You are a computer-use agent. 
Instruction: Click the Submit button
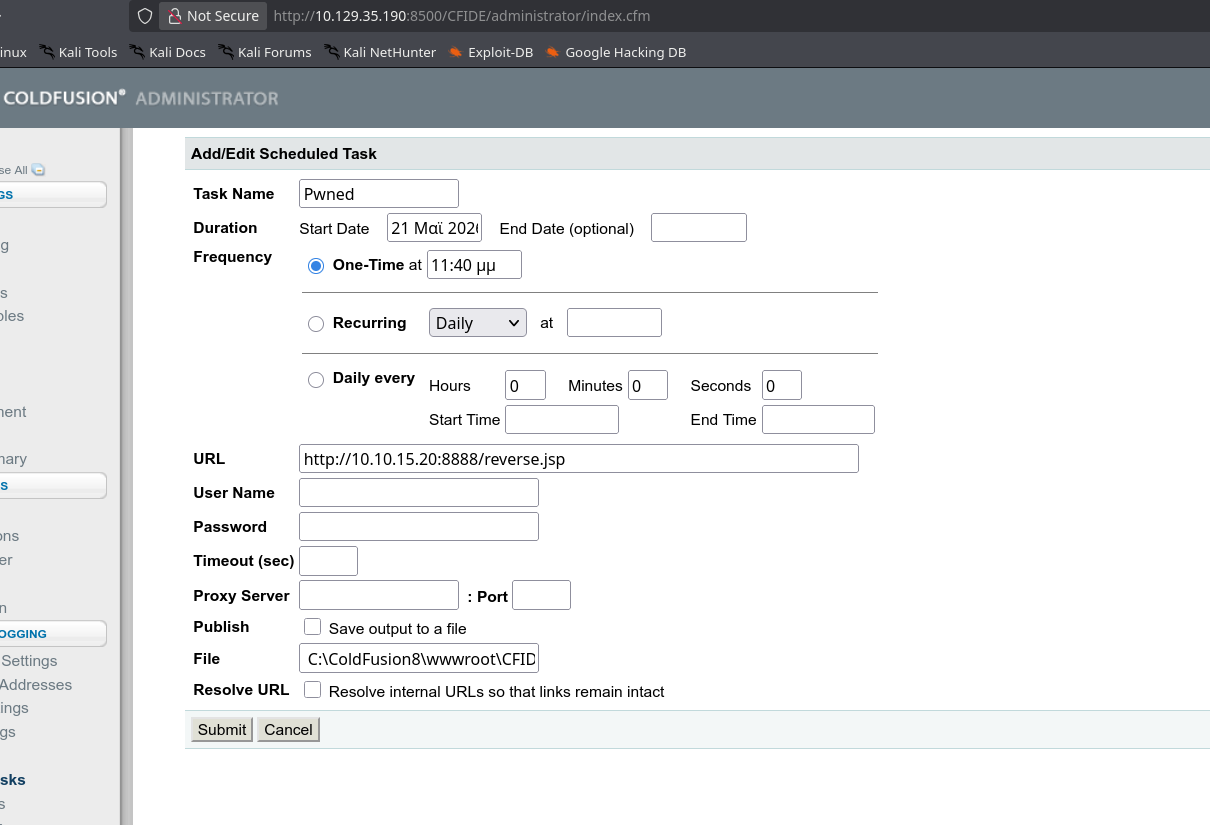point(222,729)
